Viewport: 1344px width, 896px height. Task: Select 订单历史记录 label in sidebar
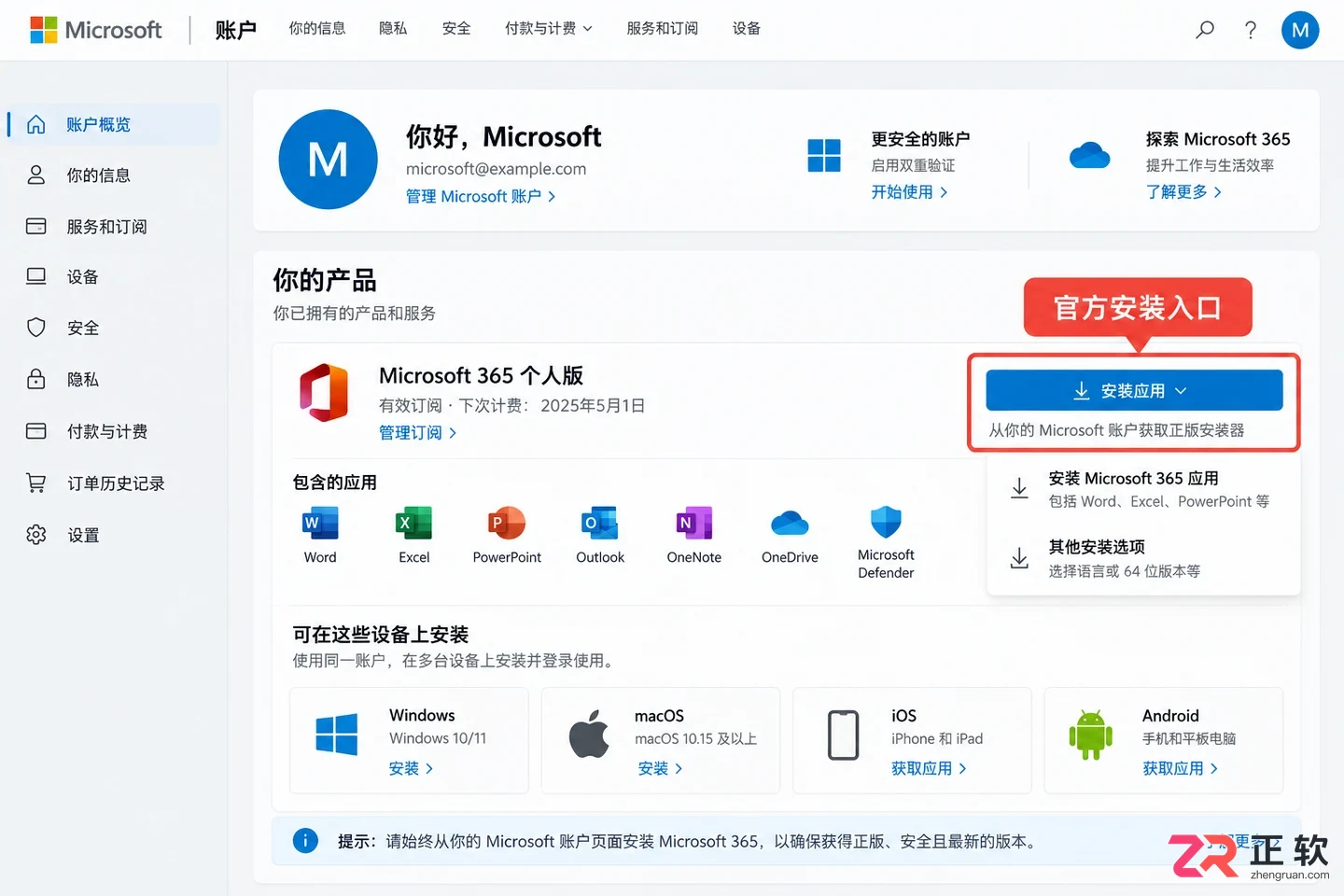[x=116, y=483]
